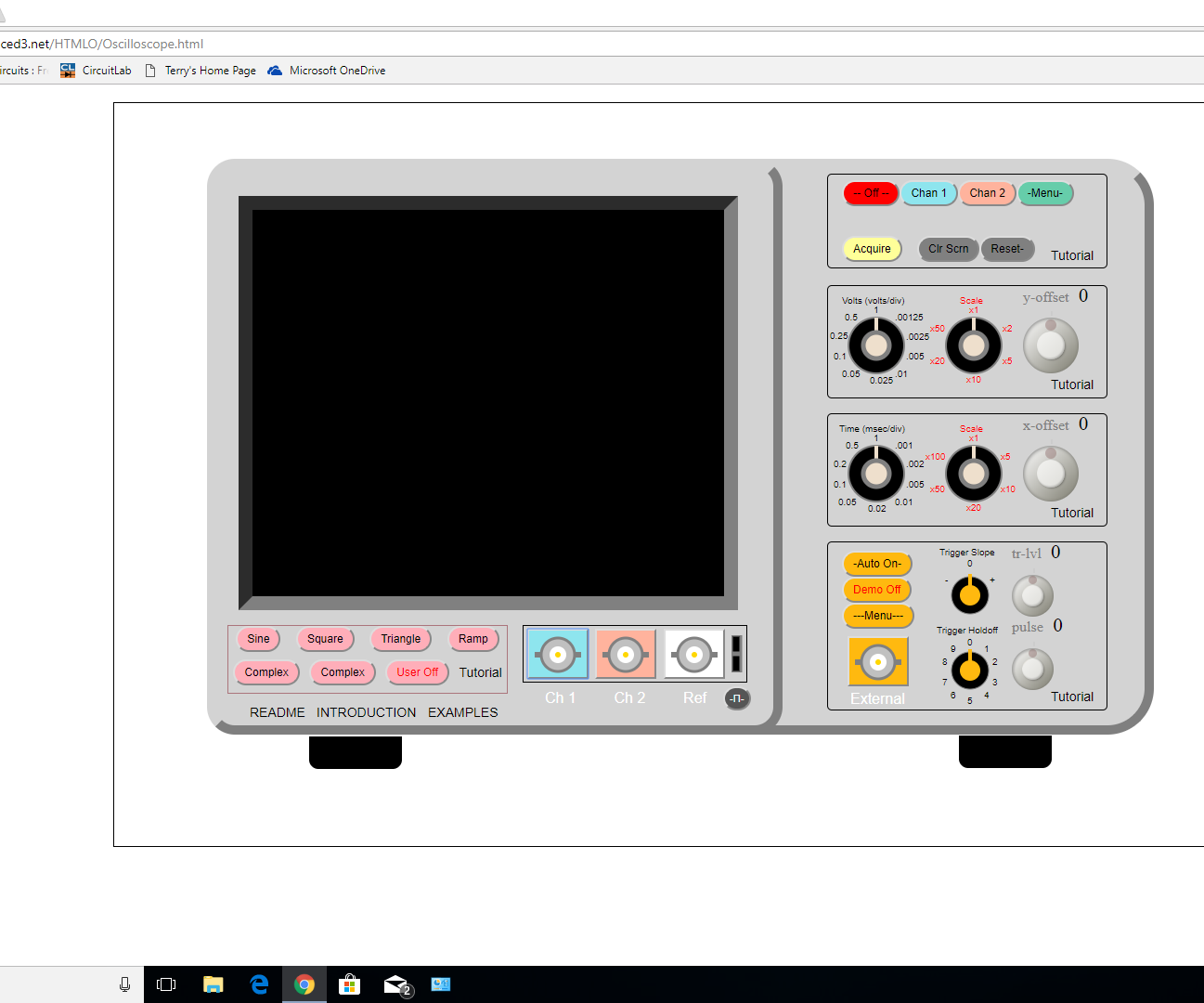Switch Auto On trigger mode off
The width and height of the screenshot is (1204, 1003).
click(x=877, y=564)
